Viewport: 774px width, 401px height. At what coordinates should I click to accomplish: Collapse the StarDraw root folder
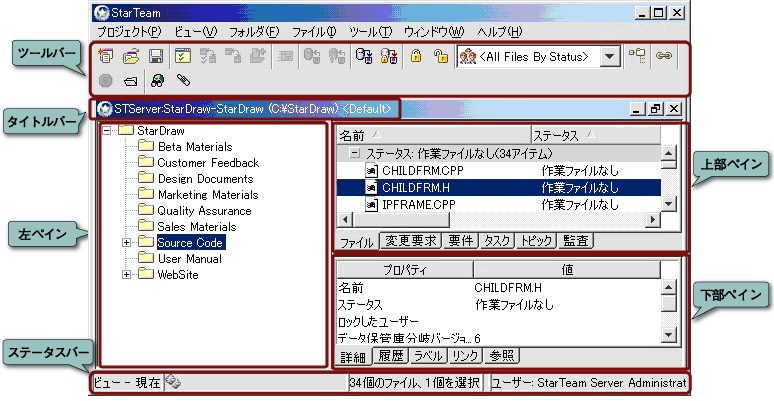pyautogui.click(x=107, y=131)
